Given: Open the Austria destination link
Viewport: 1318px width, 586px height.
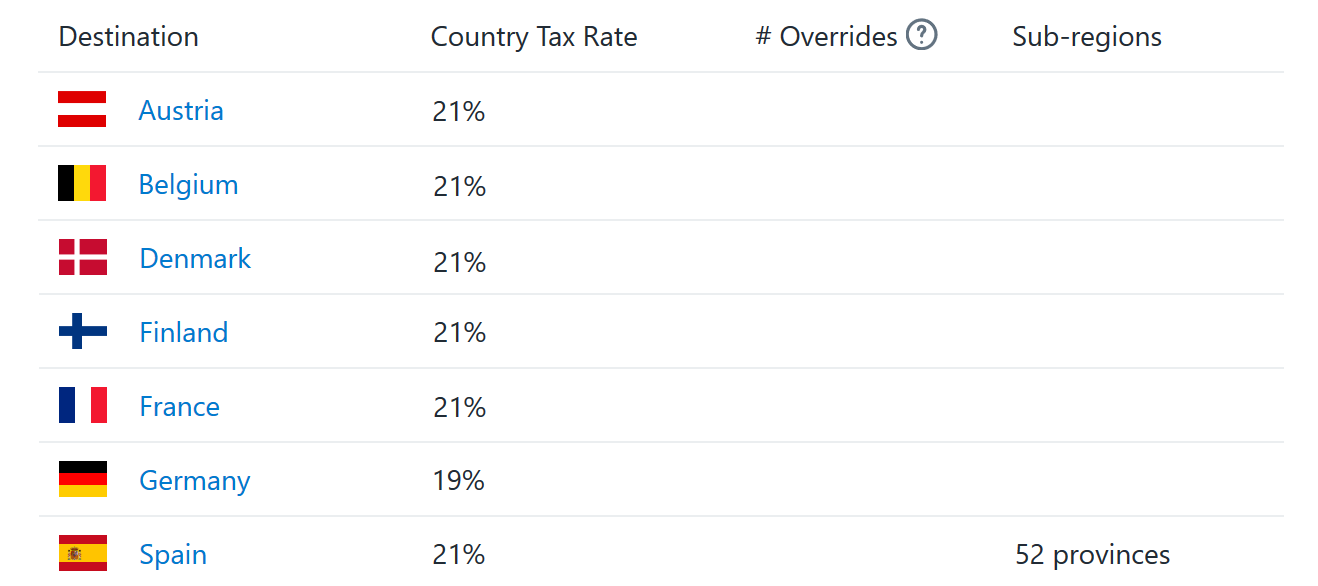Looking at the screenshot, I should point(181,110).
